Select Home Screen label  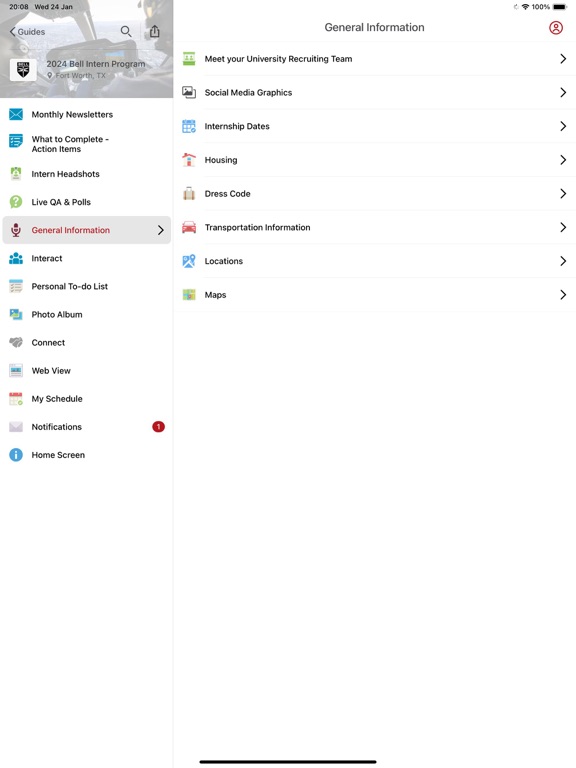point(58,455)
